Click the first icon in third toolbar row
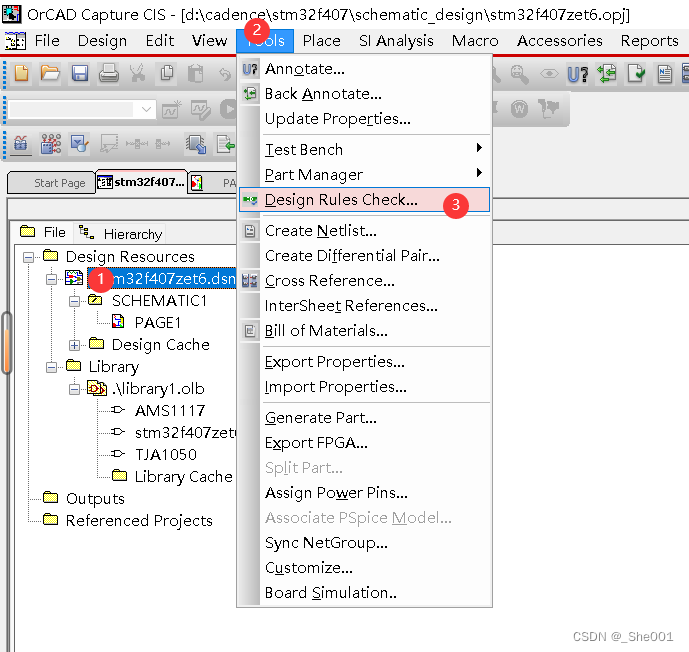 point(21,144)
